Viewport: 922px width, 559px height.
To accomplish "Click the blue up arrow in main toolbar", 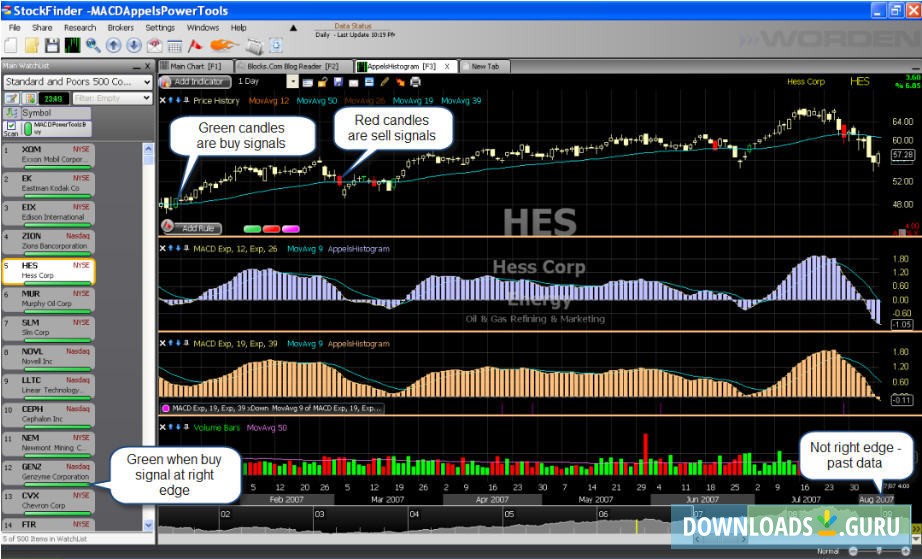I will click(113, 46).
